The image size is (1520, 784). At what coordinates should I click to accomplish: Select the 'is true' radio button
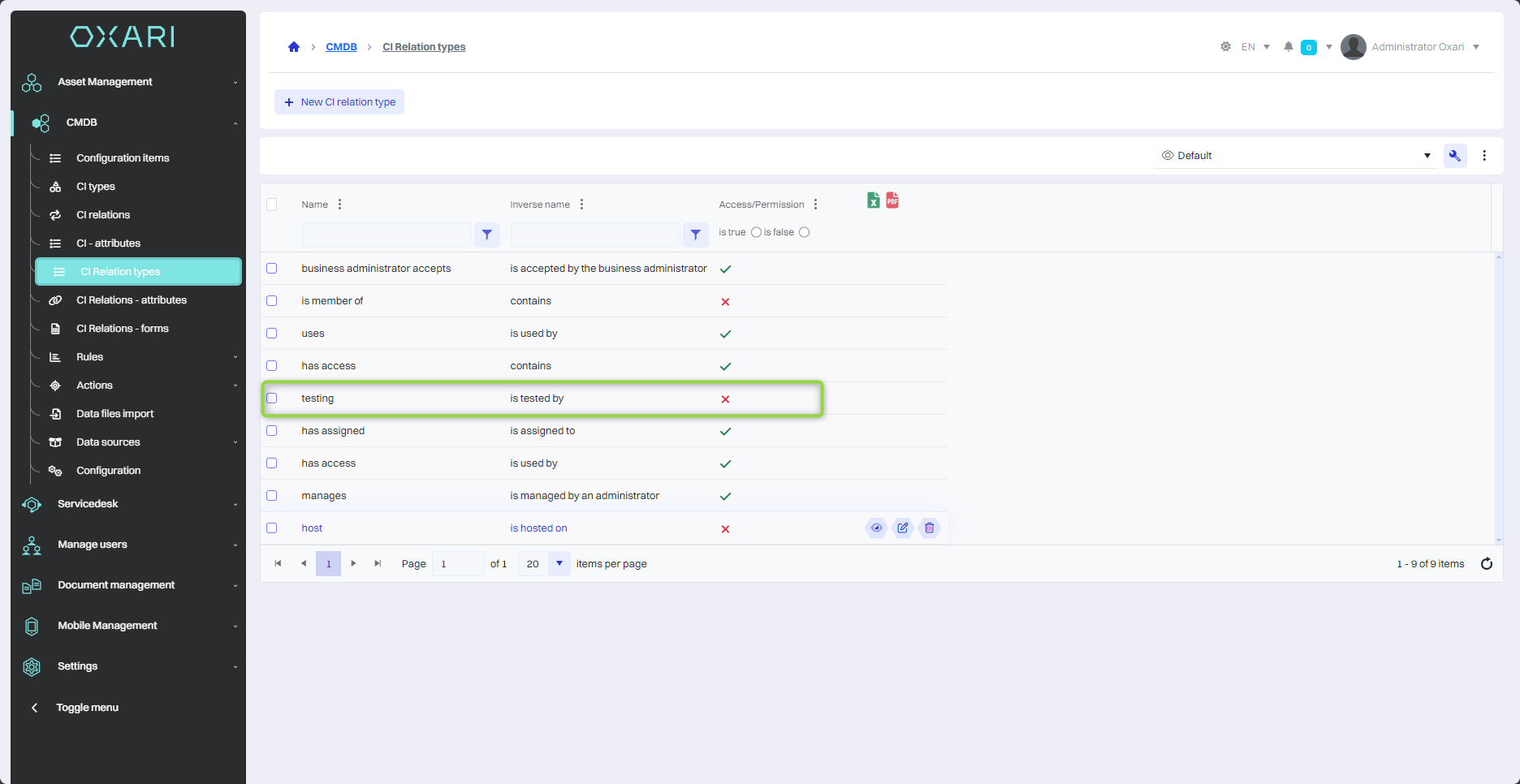[756, 232]
